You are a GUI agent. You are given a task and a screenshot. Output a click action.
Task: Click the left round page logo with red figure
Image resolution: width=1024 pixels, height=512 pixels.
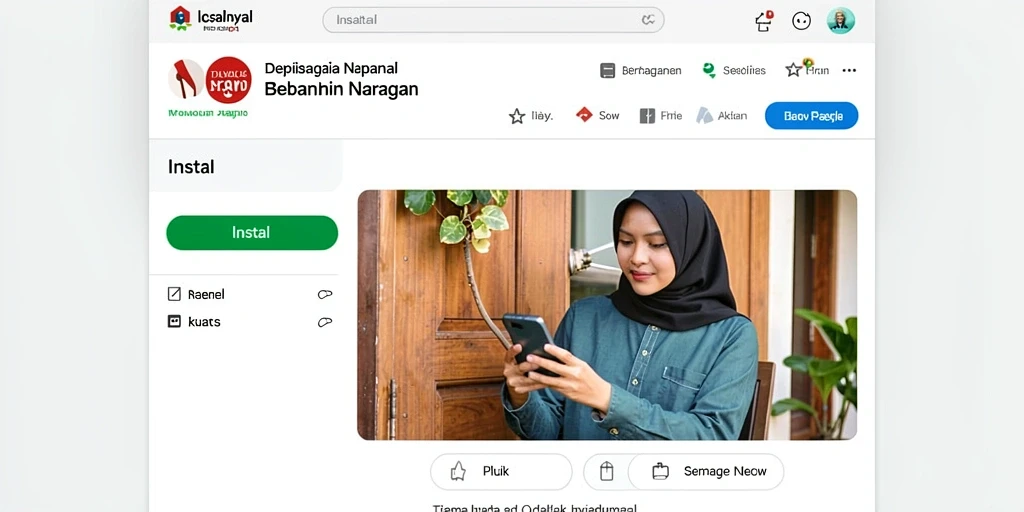click(x=186, y=79)
